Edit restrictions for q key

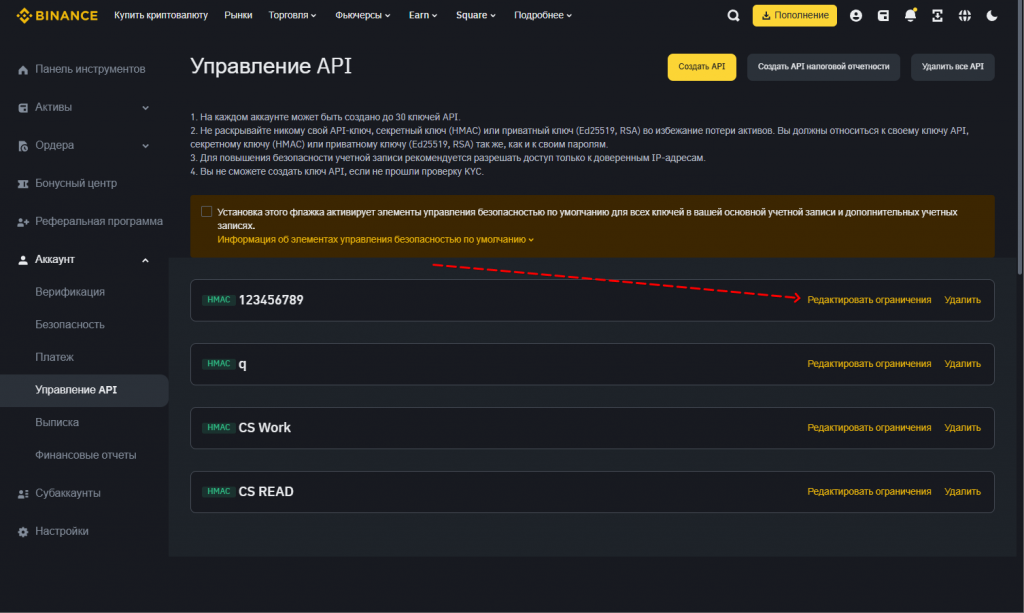coord(869,364)
